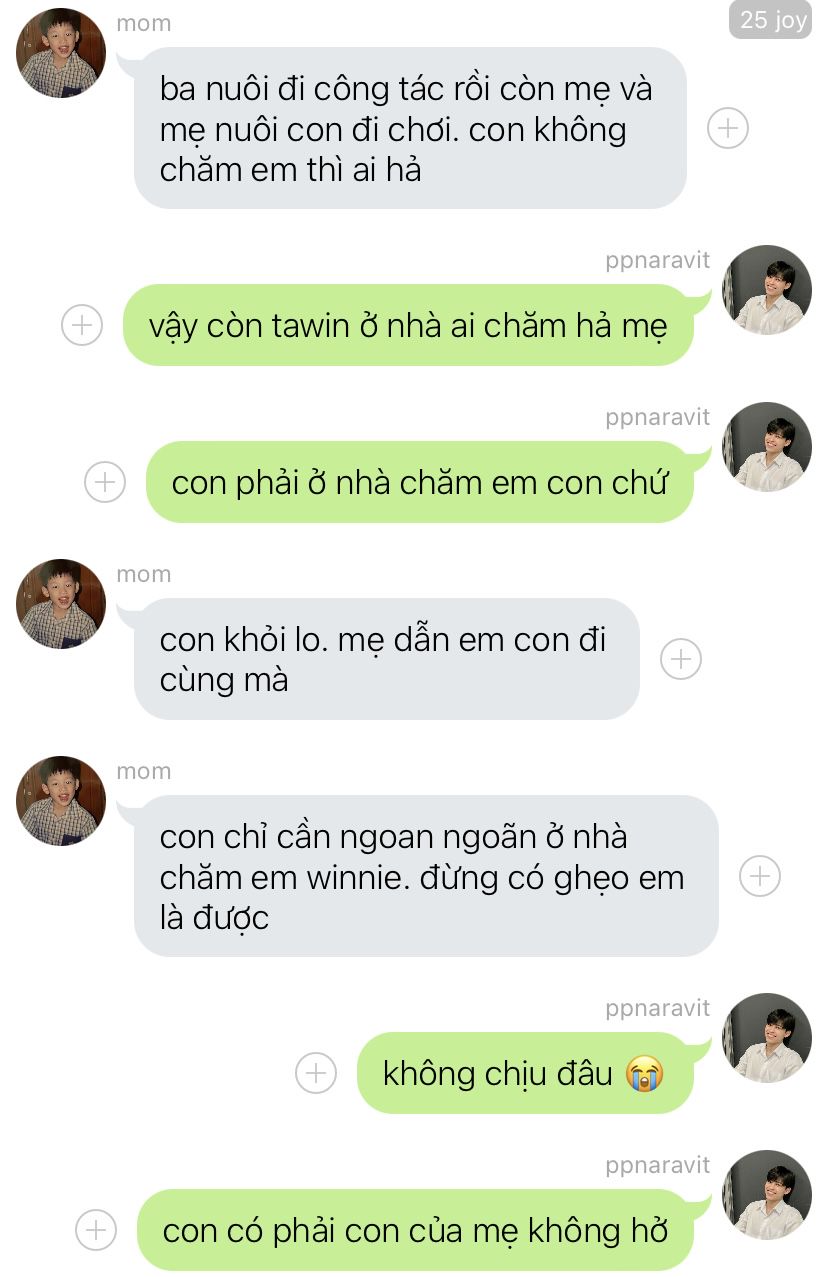Tap "ppnaravit" name above "vậy còn tawin" message
The image size is (828, 1277).
(x=657, y=260)
